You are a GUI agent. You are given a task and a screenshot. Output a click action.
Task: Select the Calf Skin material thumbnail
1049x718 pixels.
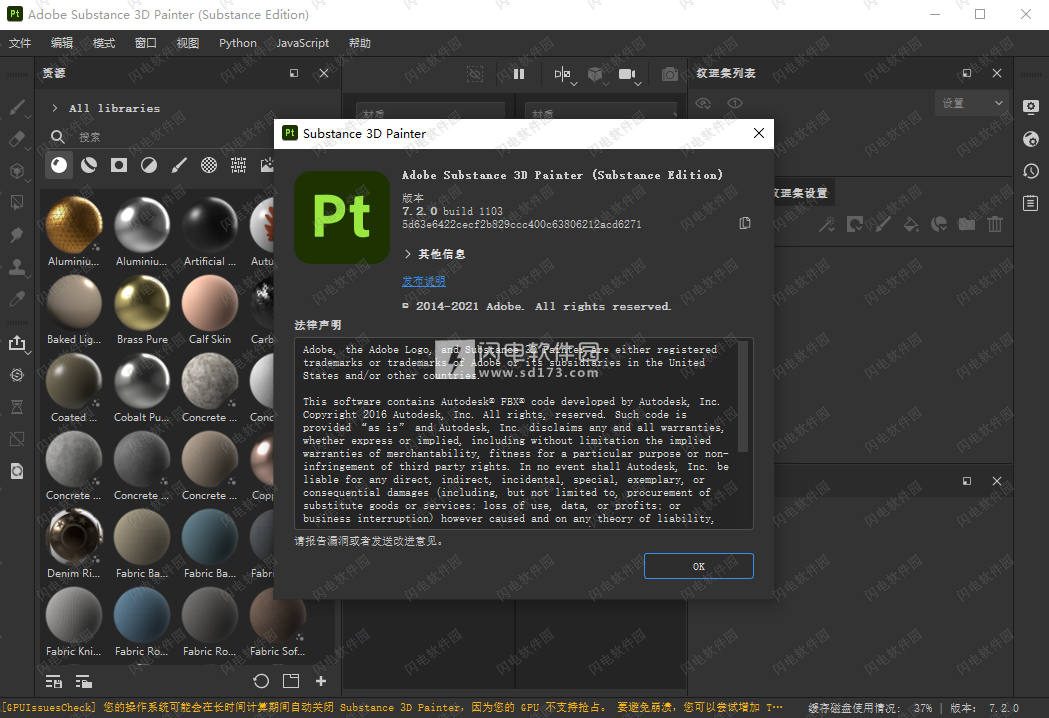tap(210, 310)
